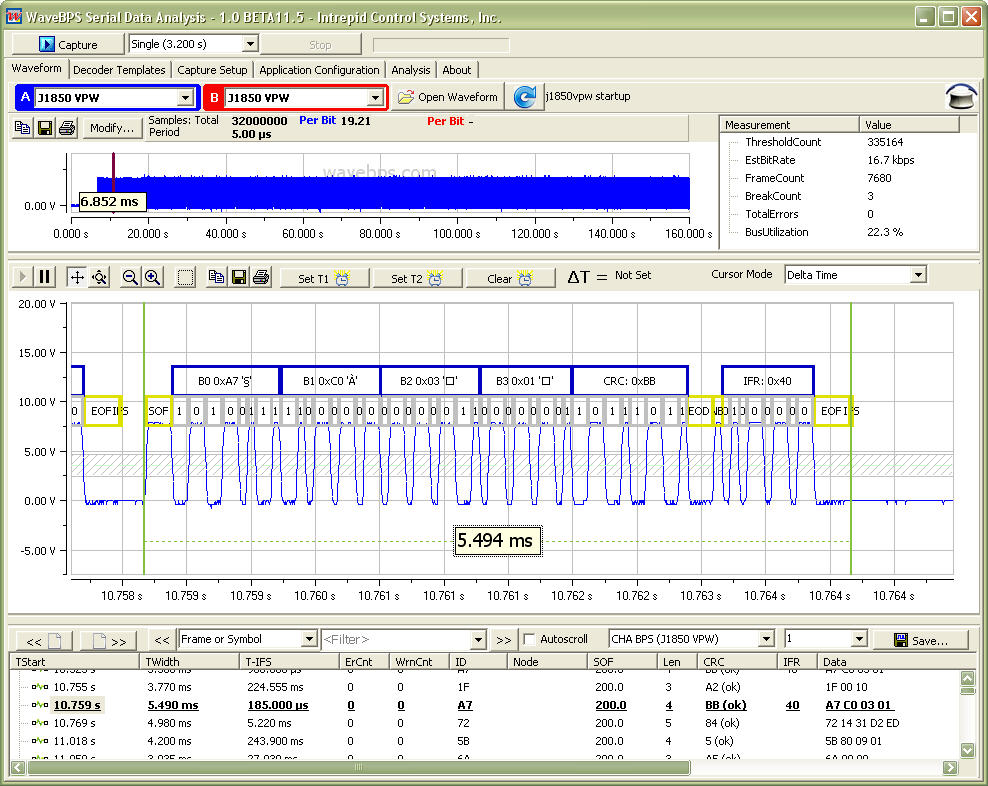Image resolution: width=988 pixels, height=786 pixels.
Task: Click the Save... button in frame list
Action: (920, 640)
